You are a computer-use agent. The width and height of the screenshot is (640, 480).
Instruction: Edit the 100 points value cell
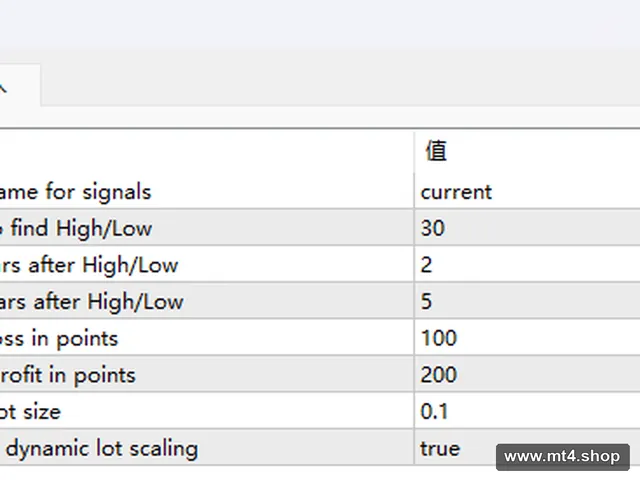[x=527, y=338]
